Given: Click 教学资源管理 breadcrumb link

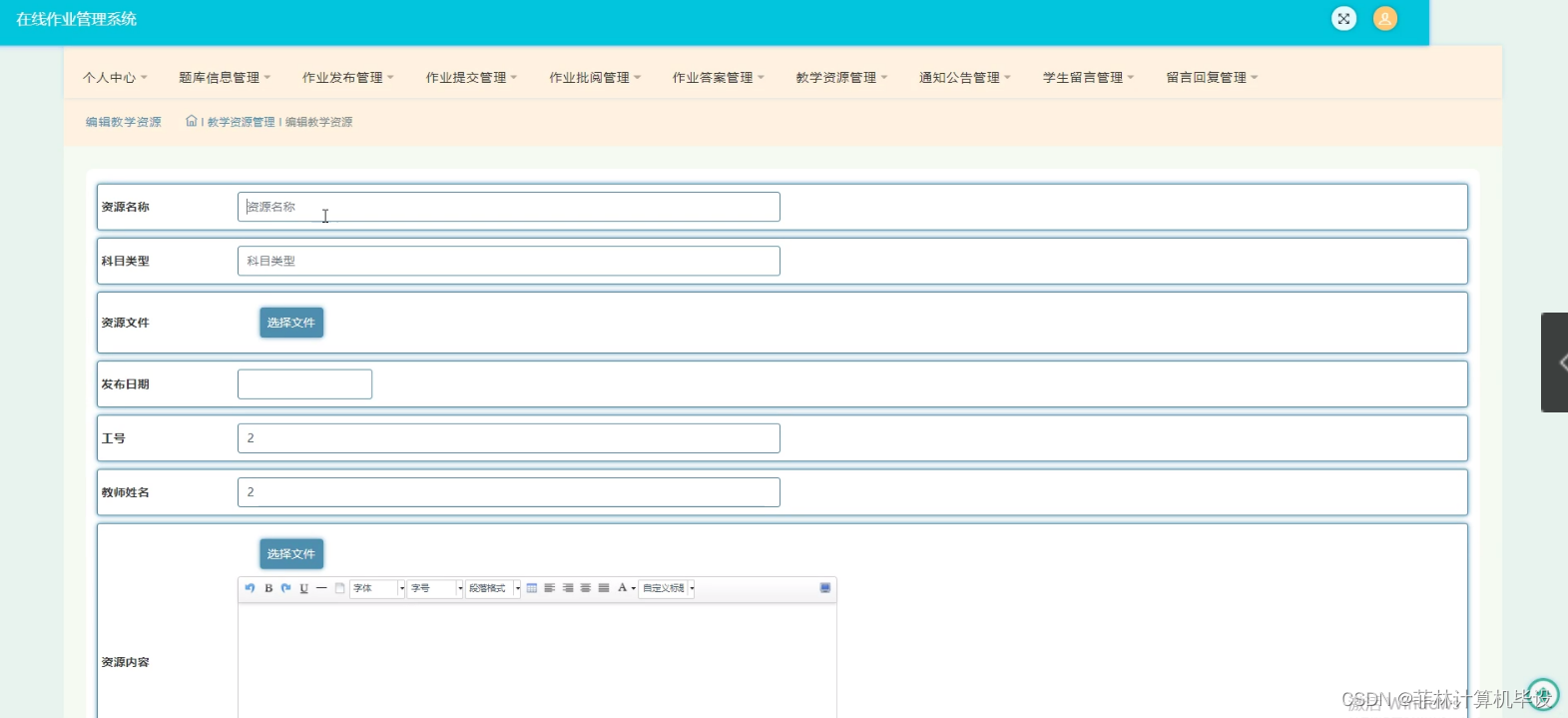Looking at the screenshot, I should point(241,122).
